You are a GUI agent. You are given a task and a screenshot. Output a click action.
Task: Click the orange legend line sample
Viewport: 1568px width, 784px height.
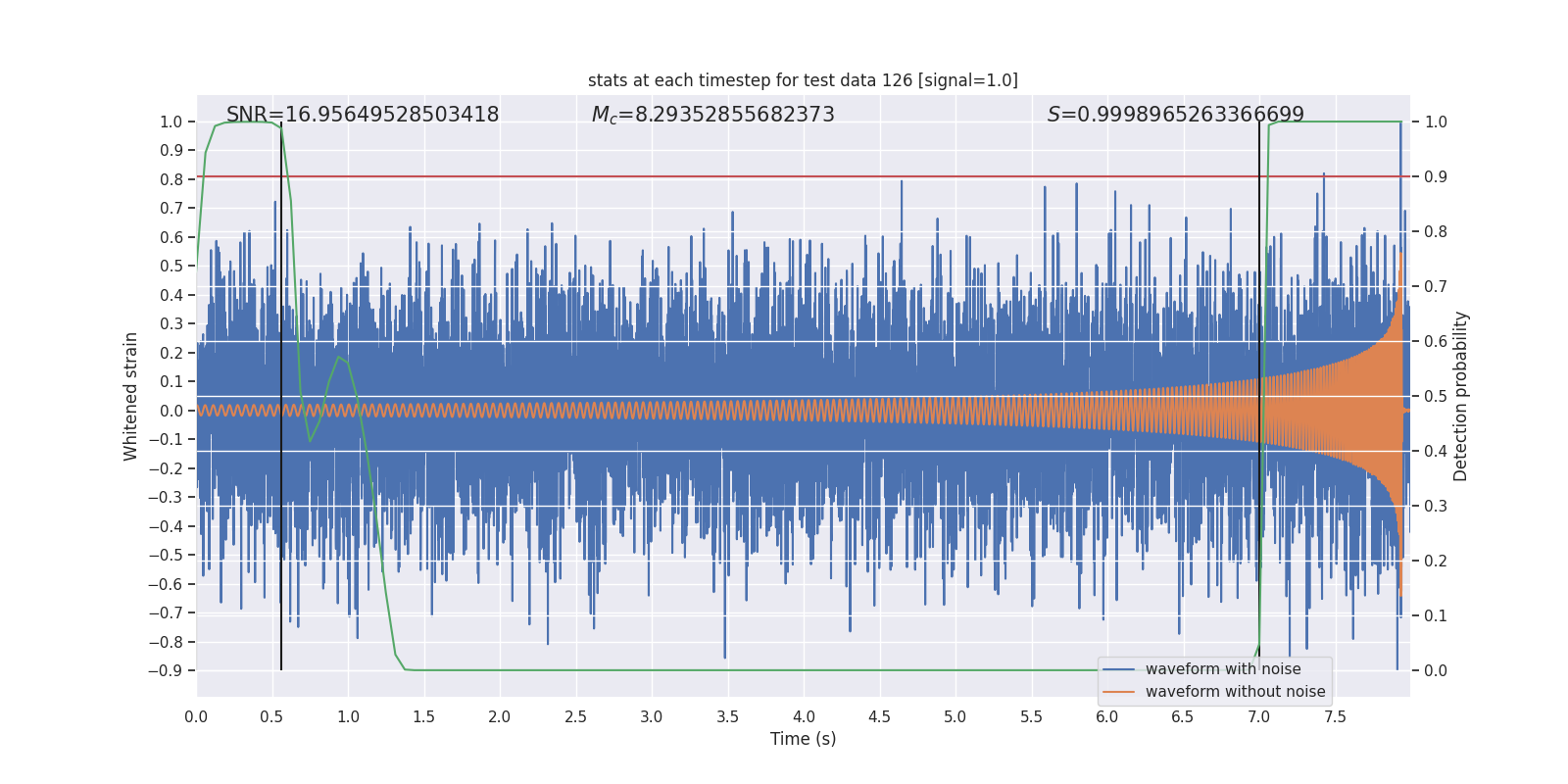pos(1119,692)
